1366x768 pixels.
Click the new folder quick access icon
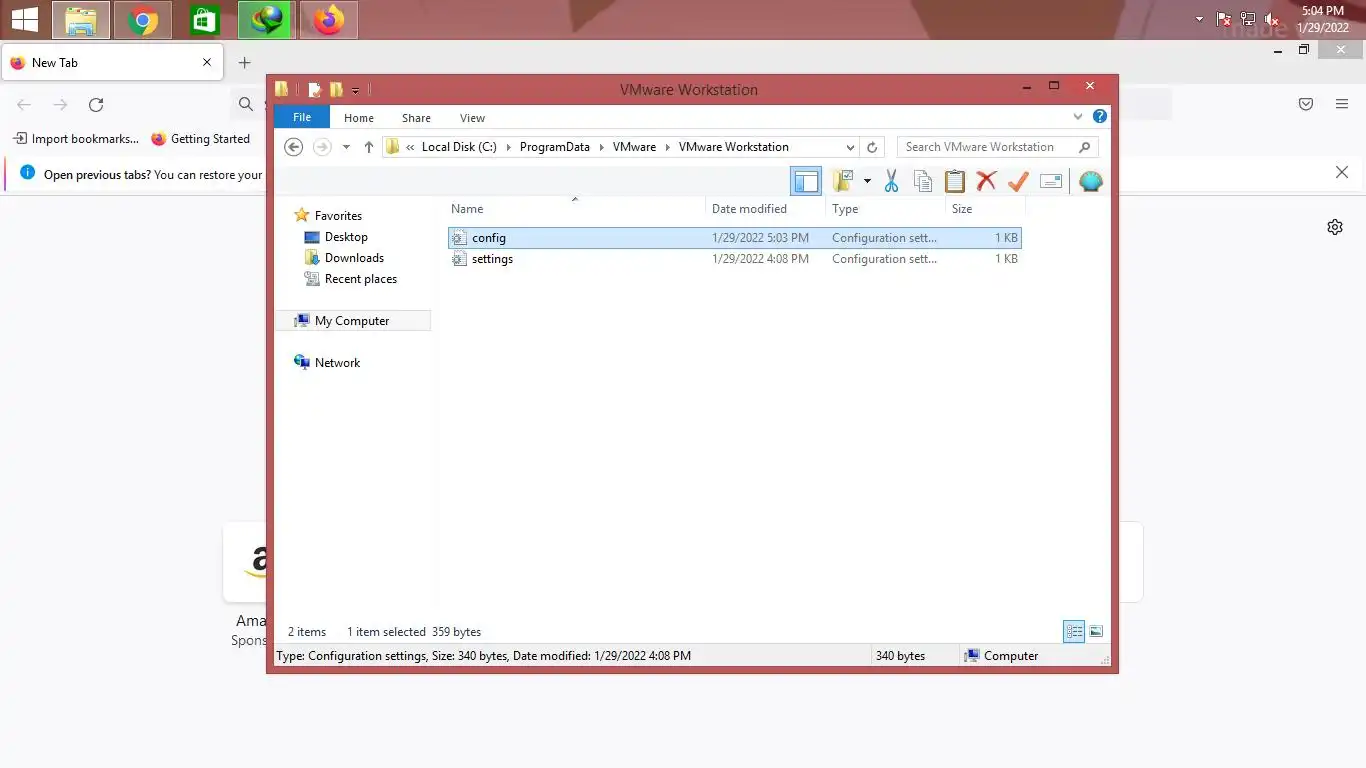coord(337,90)
